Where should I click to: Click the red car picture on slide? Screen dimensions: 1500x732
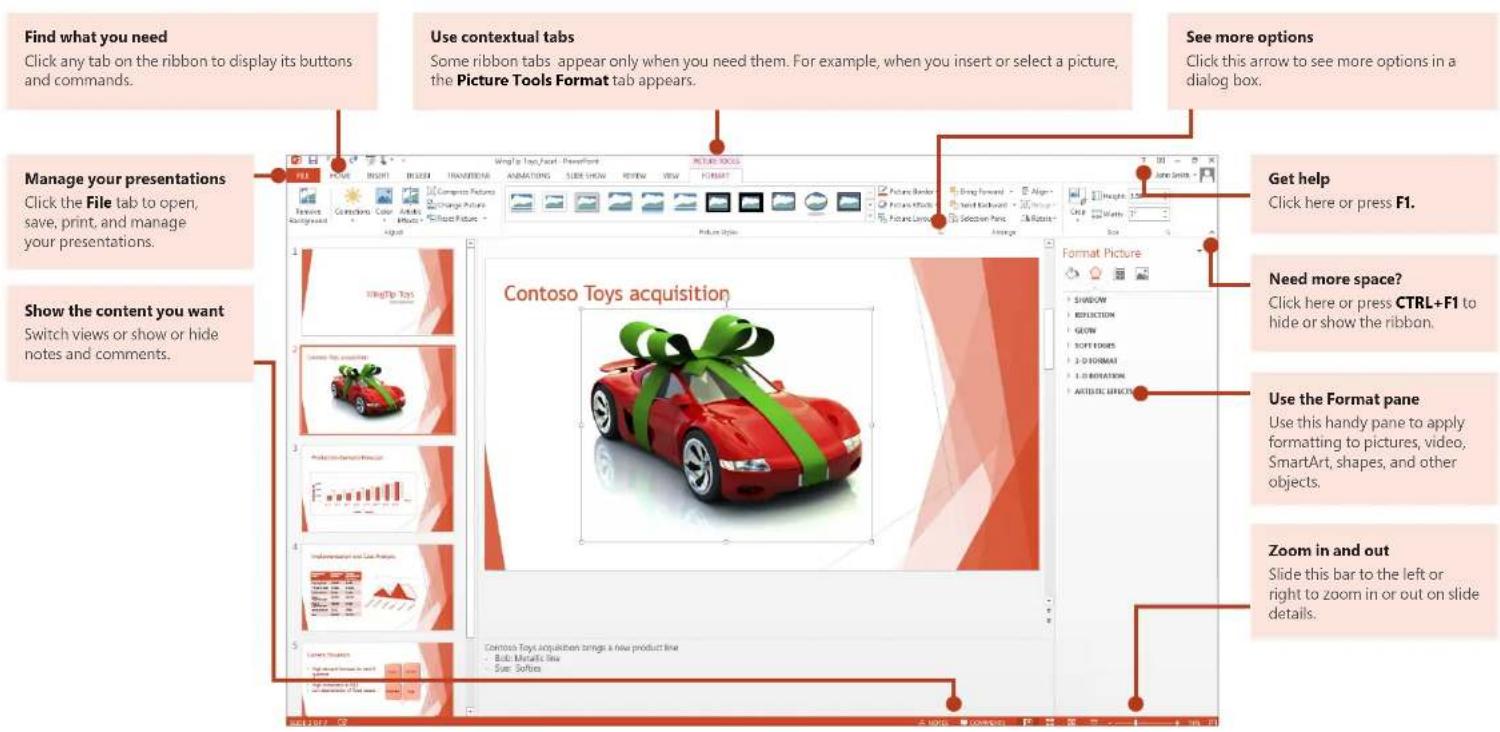click(727, 425)
